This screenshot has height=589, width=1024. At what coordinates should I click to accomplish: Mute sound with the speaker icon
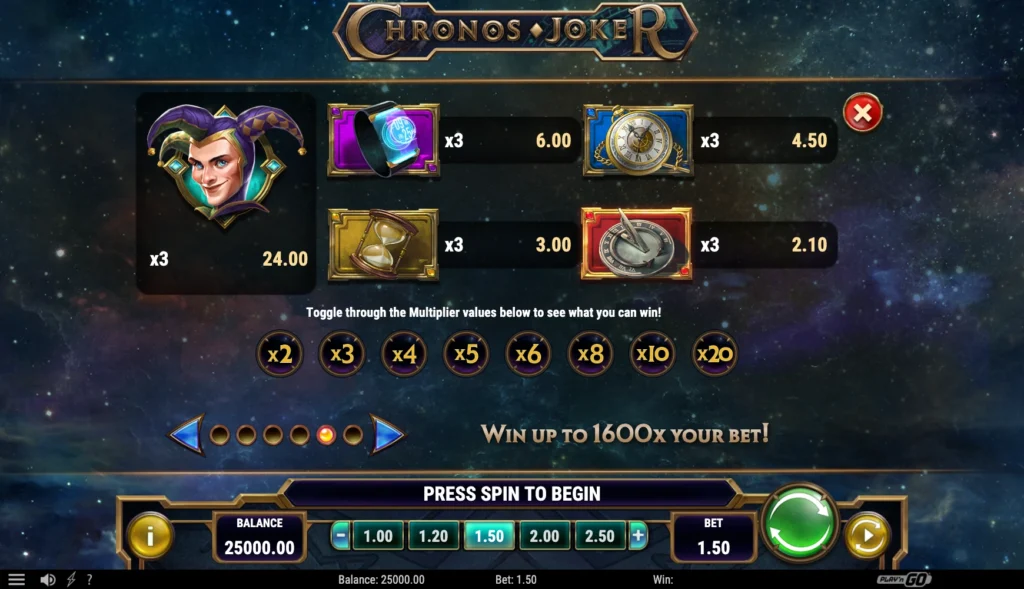click(48, 579)
